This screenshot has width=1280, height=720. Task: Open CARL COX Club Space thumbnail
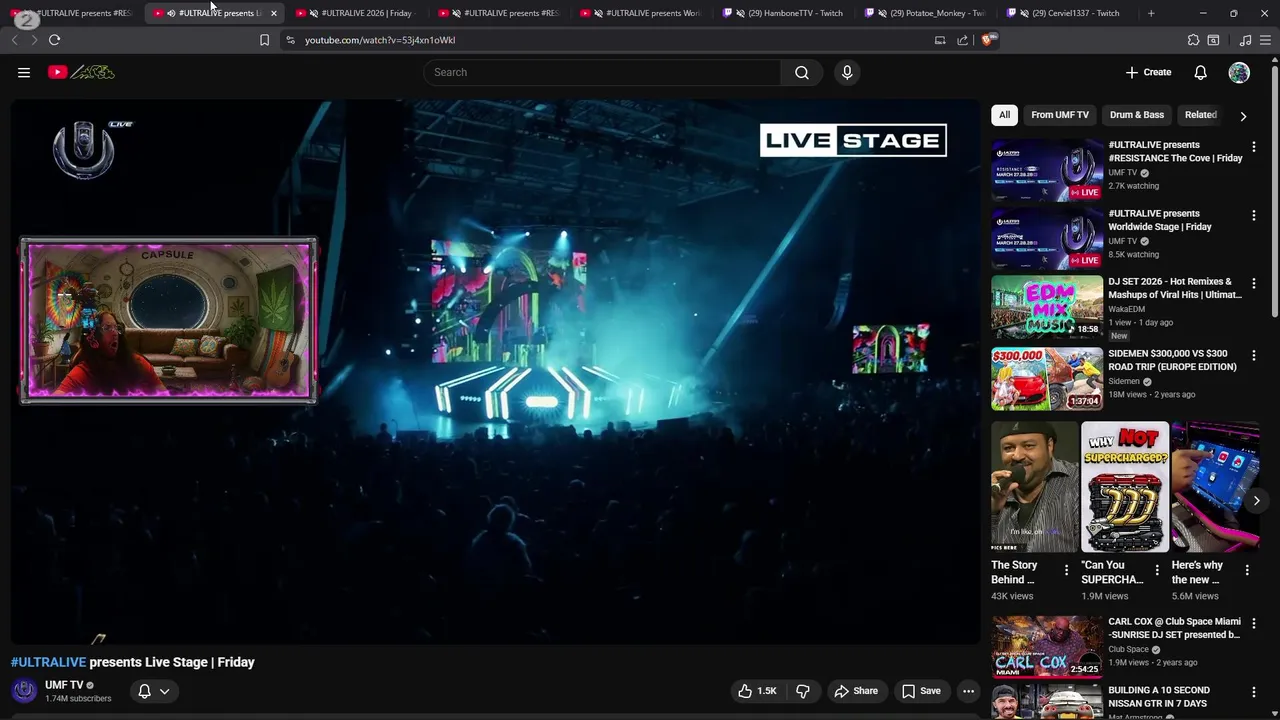click(x=1047, y=647)
